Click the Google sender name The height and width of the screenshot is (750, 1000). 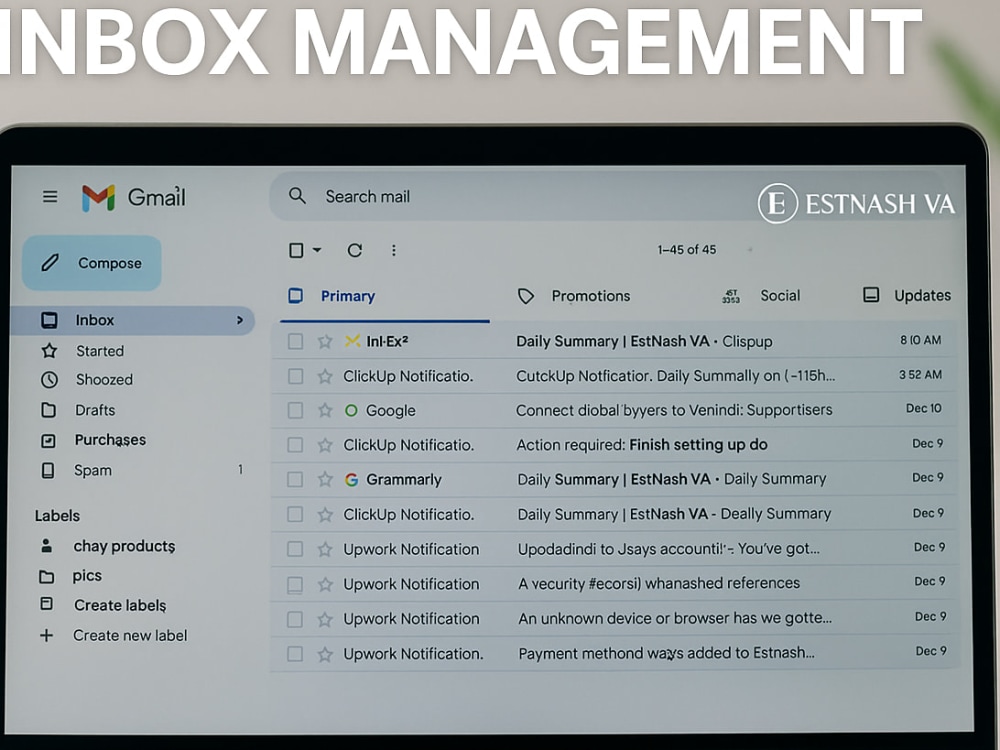click(x=390, y=411)
